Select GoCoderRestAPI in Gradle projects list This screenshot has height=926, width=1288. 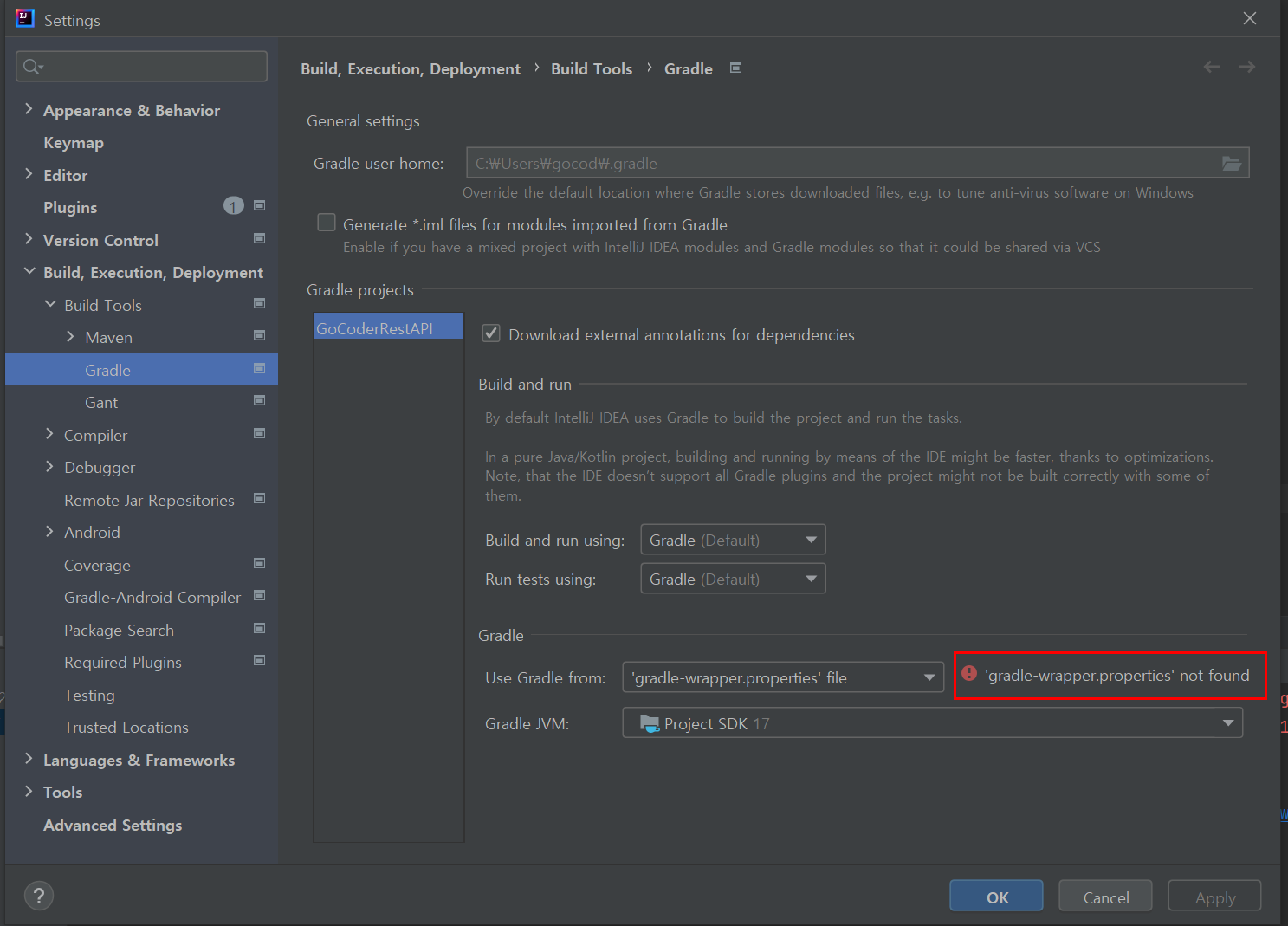(x=388, y=328)
